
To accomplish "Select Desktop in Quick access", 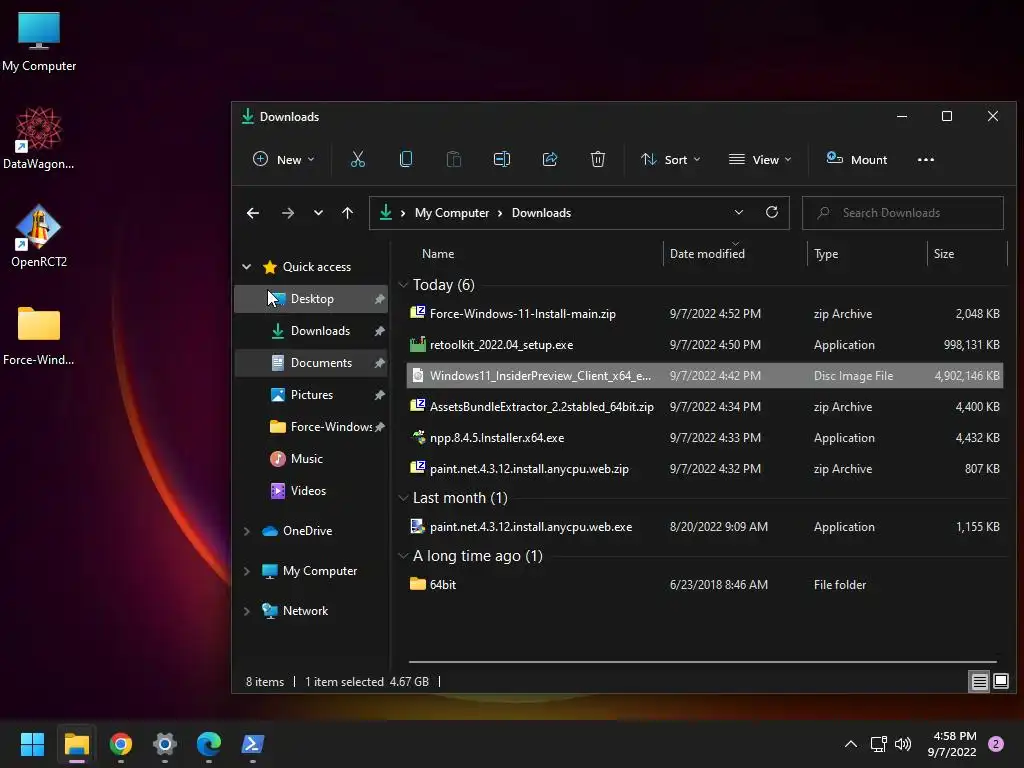I will [311, 299].
